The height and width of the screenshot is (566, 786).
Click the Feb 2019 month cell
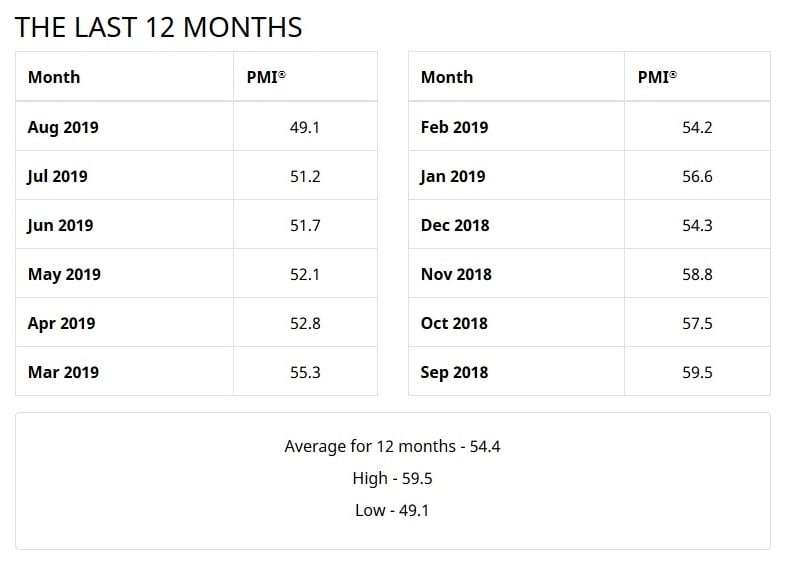tap(516, 126)
